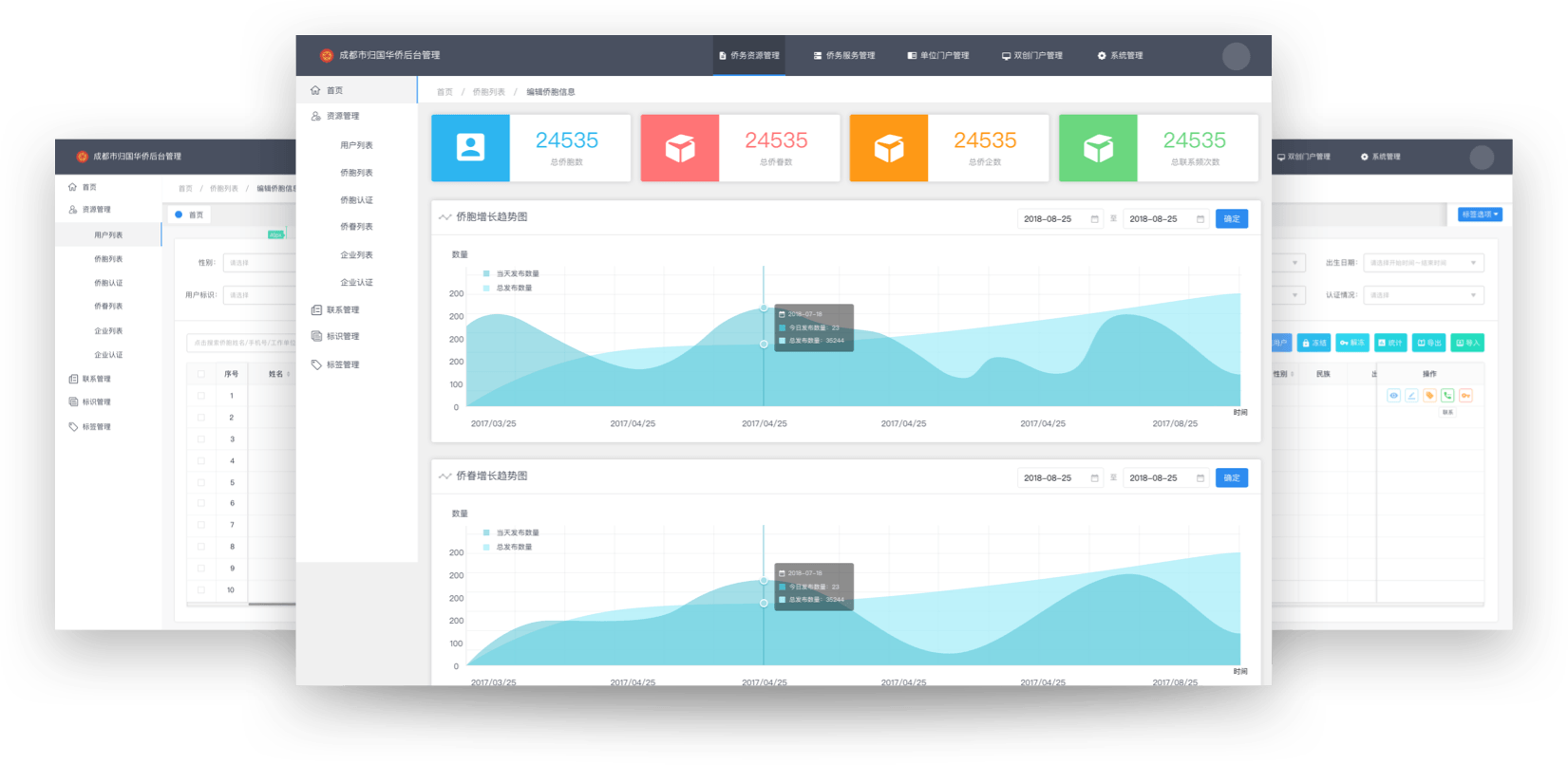The height and width of the screenshot is (765, 1568).
Task: Tick the checkbox for row 1
Action: 201,396
